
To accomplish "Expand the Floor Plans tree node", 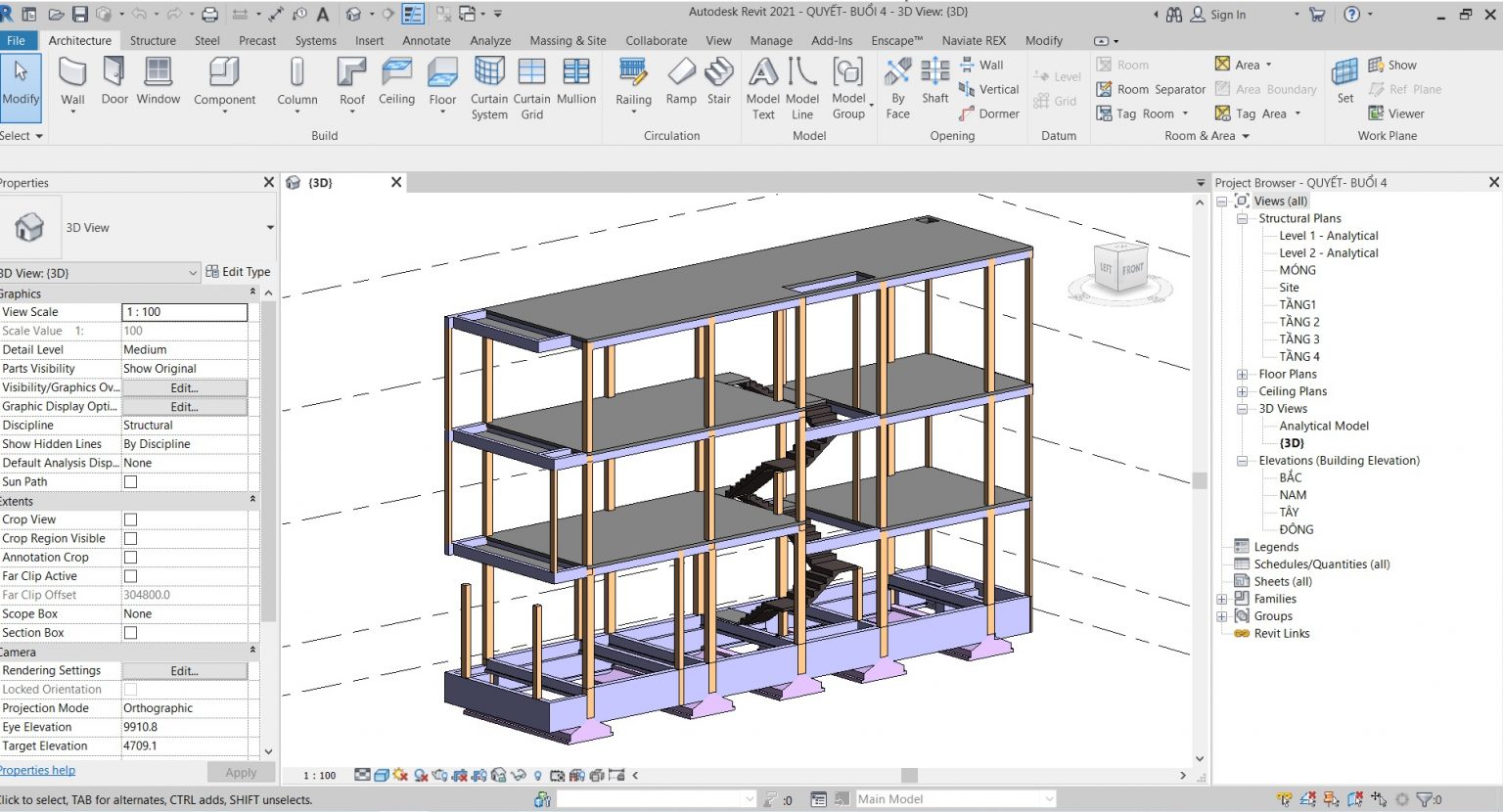I will 1241,374.
